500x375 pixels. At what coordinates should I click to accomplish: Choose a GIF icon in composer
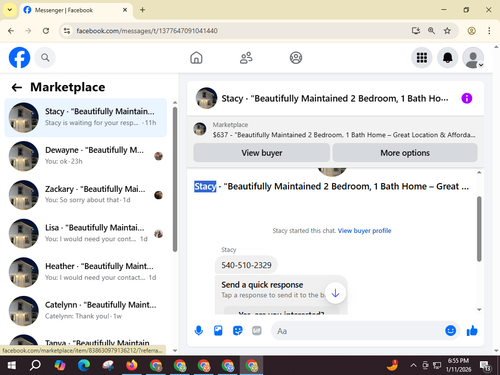tap(257, 331)
